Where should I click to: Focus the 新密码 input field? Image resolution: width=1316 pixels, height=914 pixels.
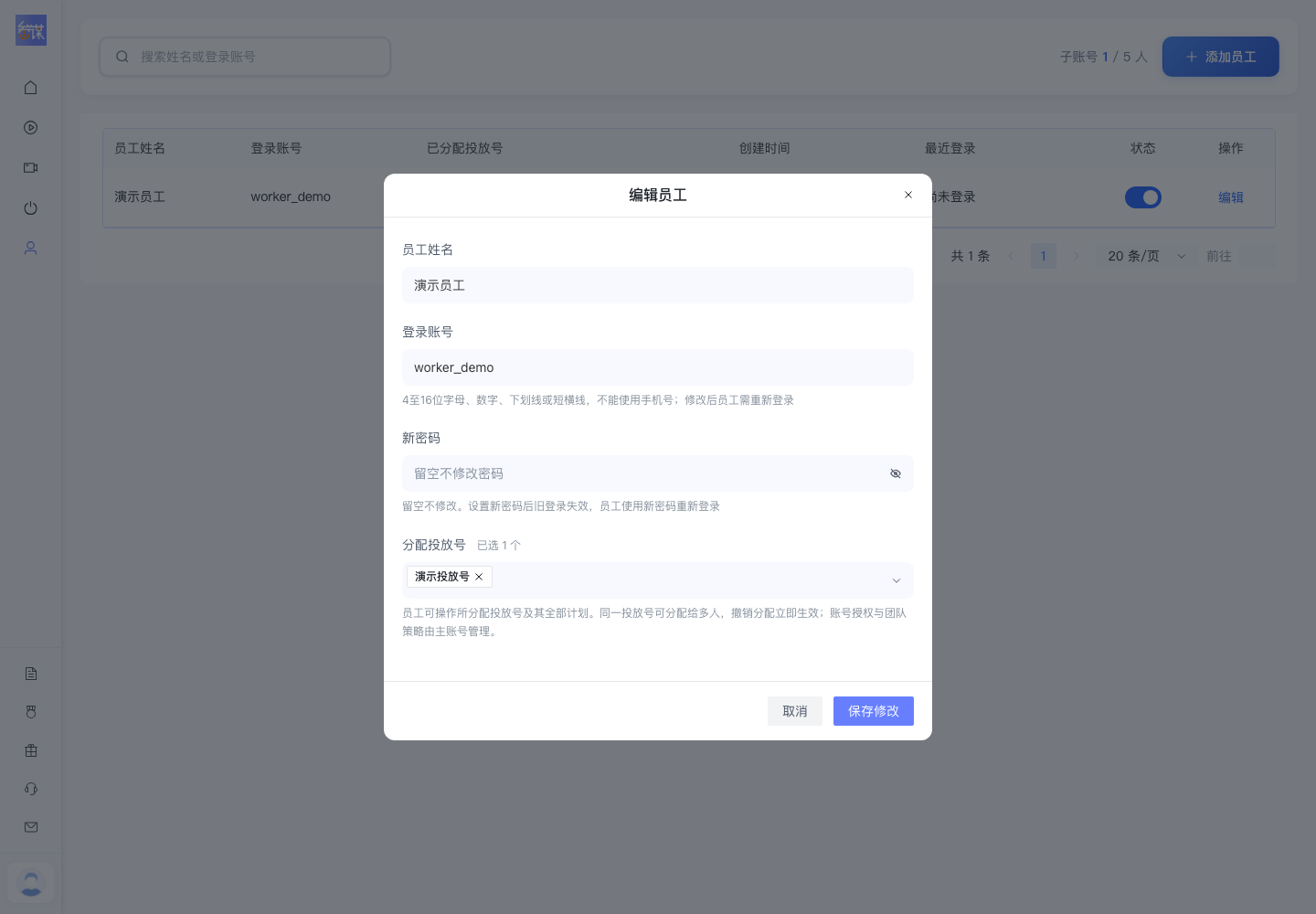pyautogui.click(x=658, y=473)
